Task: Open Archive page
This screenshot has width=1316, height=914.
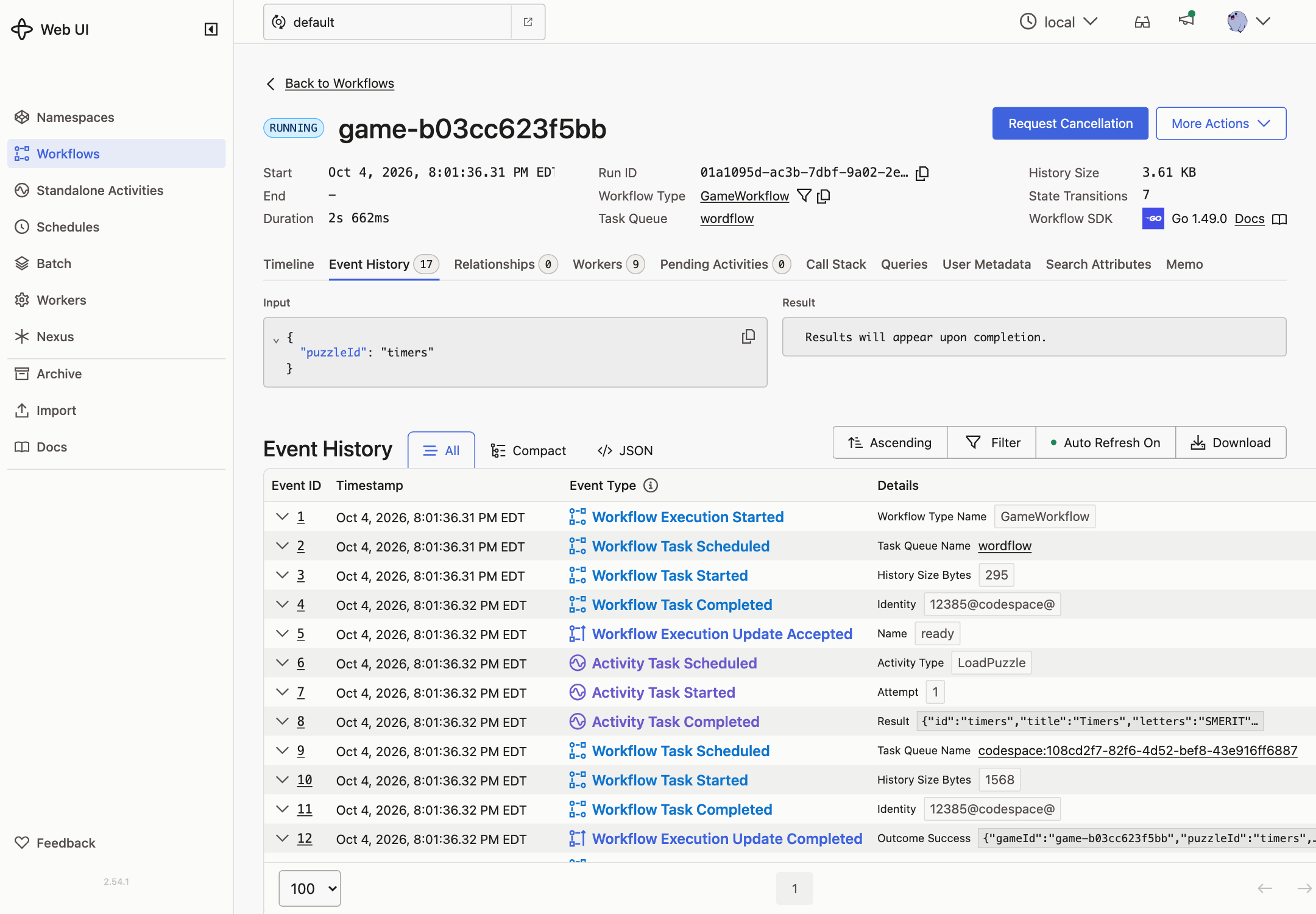Action: 116,374
